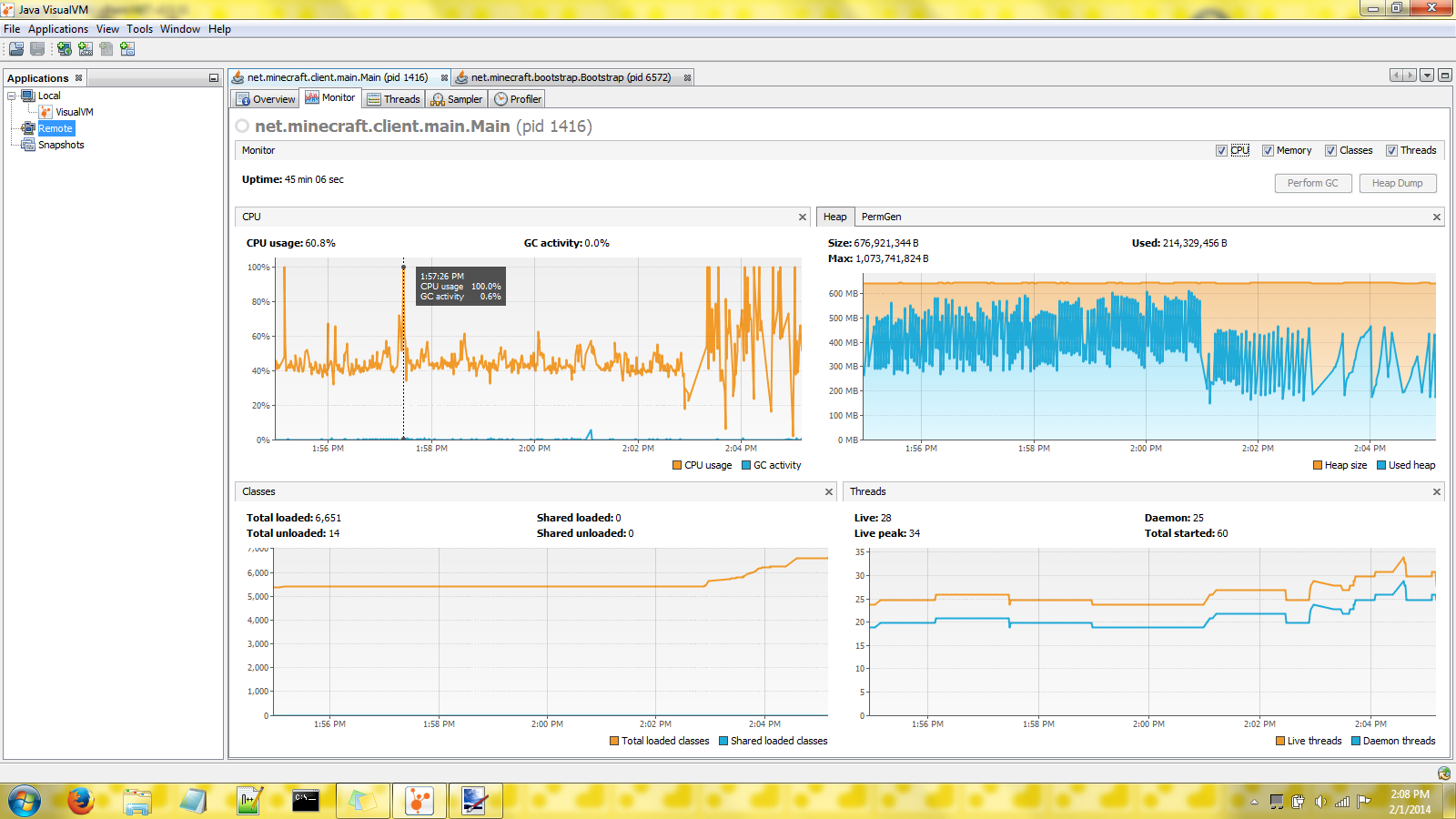Minimize the Applications side panel

pyautogui.click(x=213, y=78)
